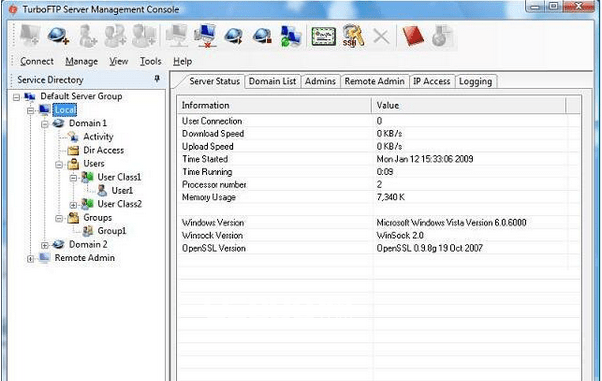Screen dimensions: 602x381
Task: Switch to the Remote Admin tab
Action: [x=374, y=81]
